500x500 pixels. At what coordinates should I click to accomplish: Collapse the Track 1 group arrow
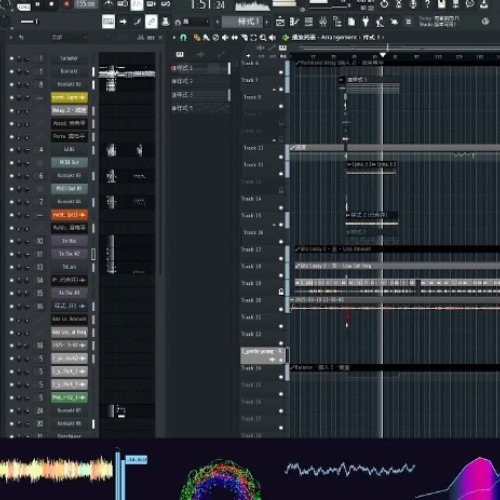[x=274, y=90]
